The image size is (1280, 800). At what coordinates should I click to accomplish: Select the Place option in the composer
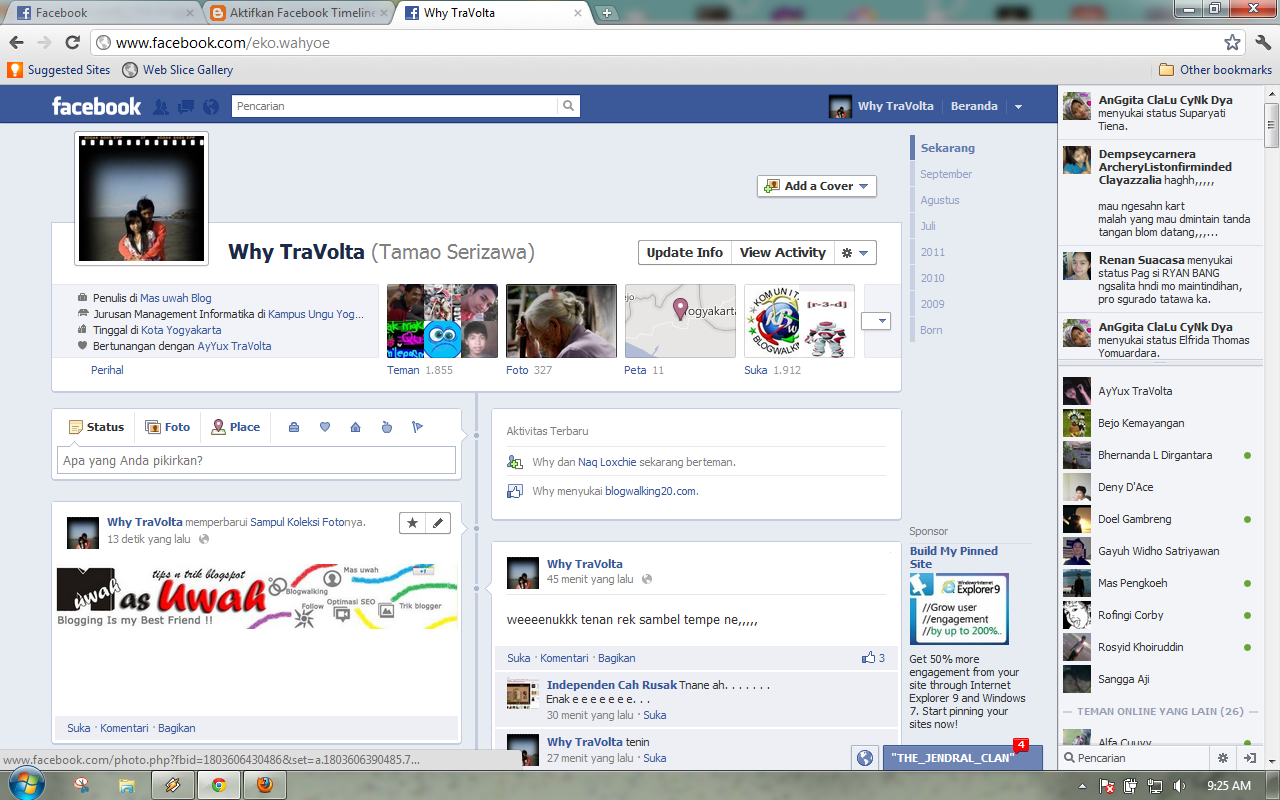(235, 426)
